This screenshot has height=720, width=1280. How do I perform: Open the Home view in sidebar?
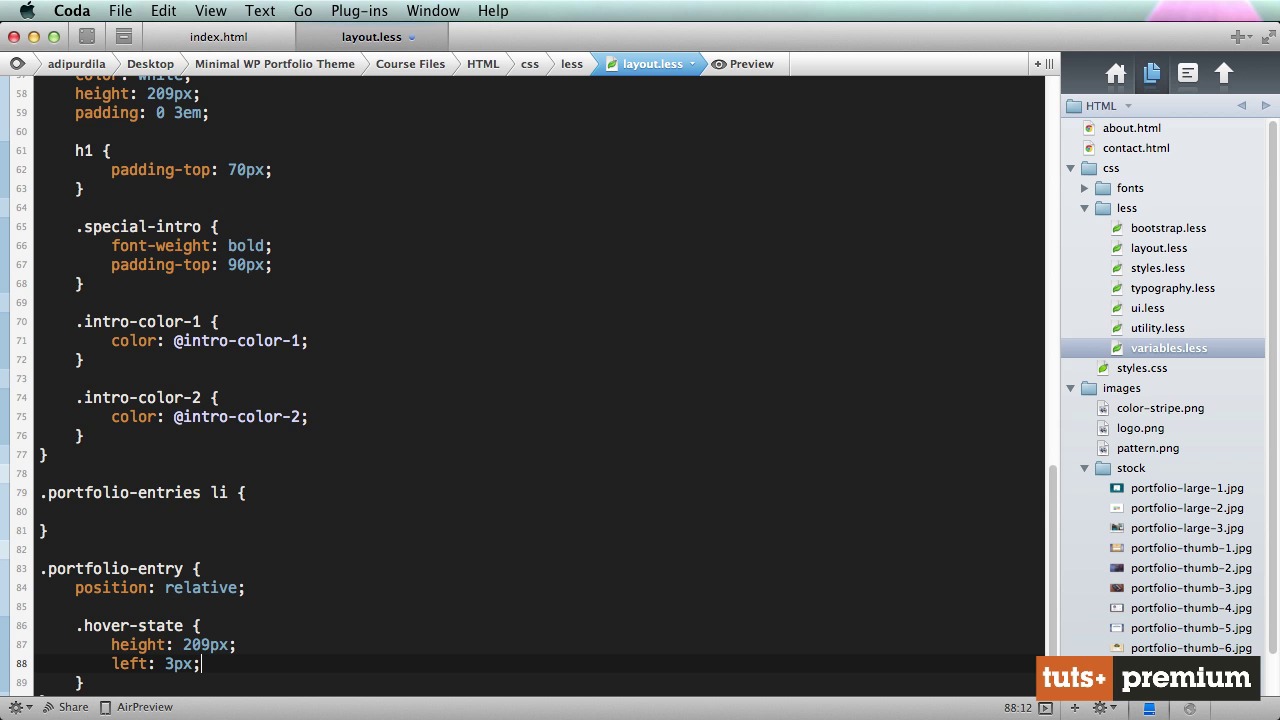pyautogui.click(x=1115, y=74)
